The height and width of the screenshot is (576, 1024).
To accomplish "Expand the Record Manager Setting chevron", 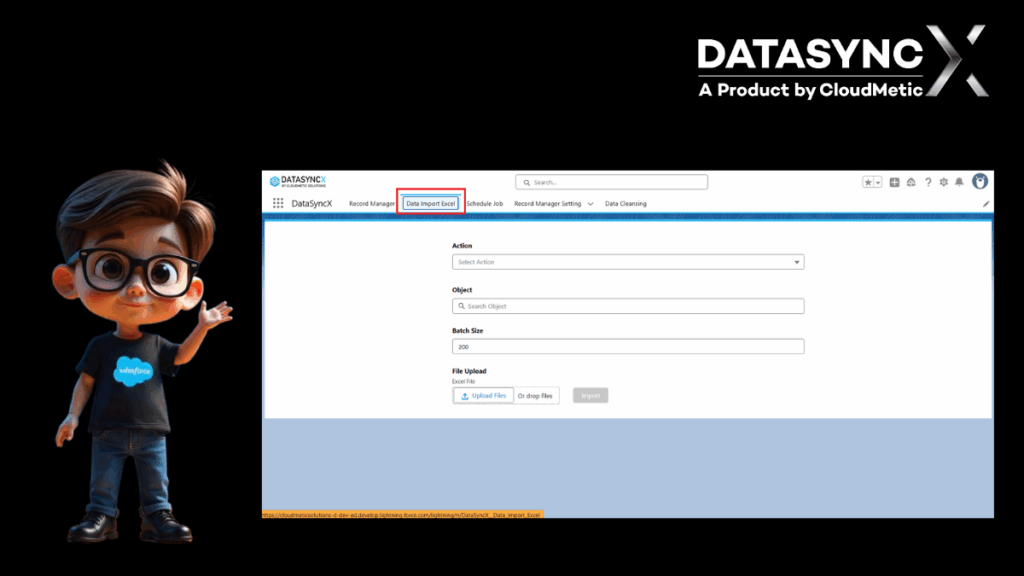I will [x=590, y=203].
